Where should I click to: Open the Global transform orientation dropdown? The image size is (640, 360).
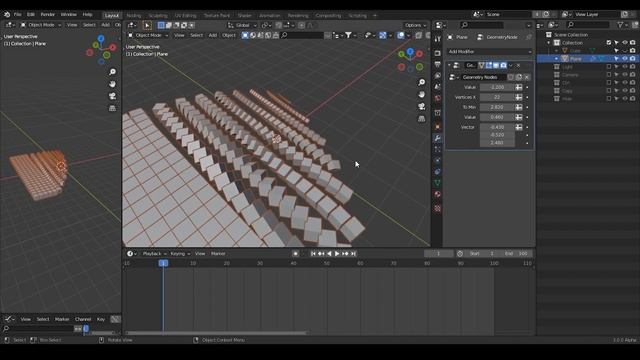(x=242, y=25)
